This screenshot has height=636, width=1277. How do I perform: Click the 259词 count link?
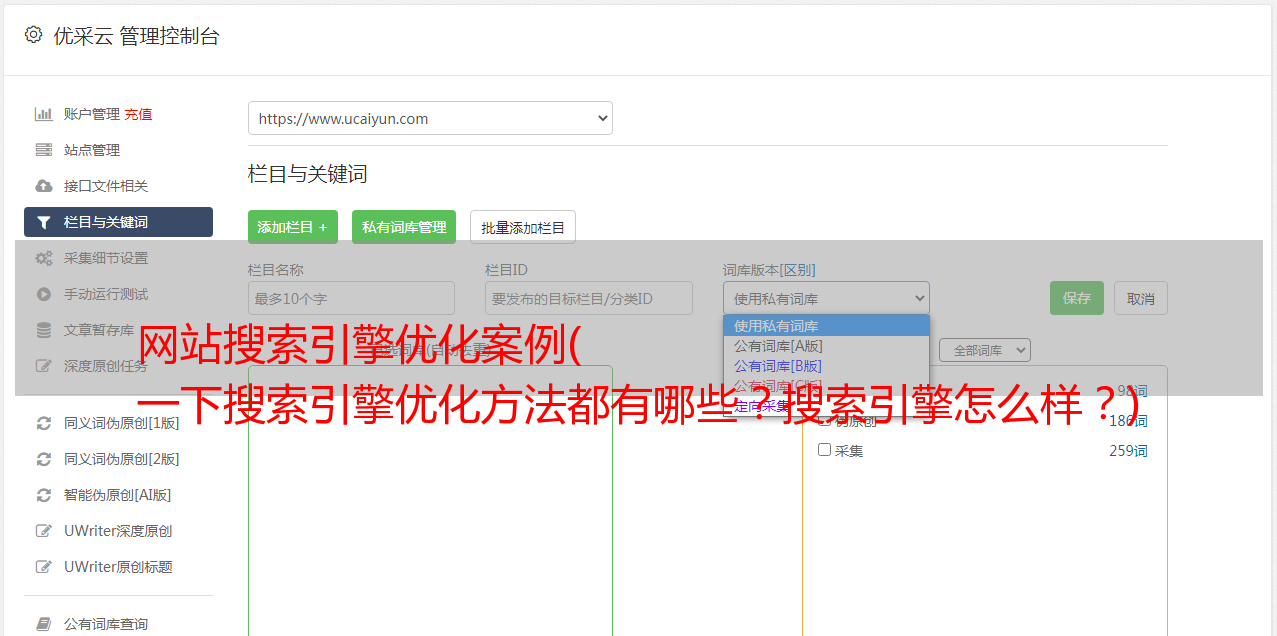(1128, 451)
